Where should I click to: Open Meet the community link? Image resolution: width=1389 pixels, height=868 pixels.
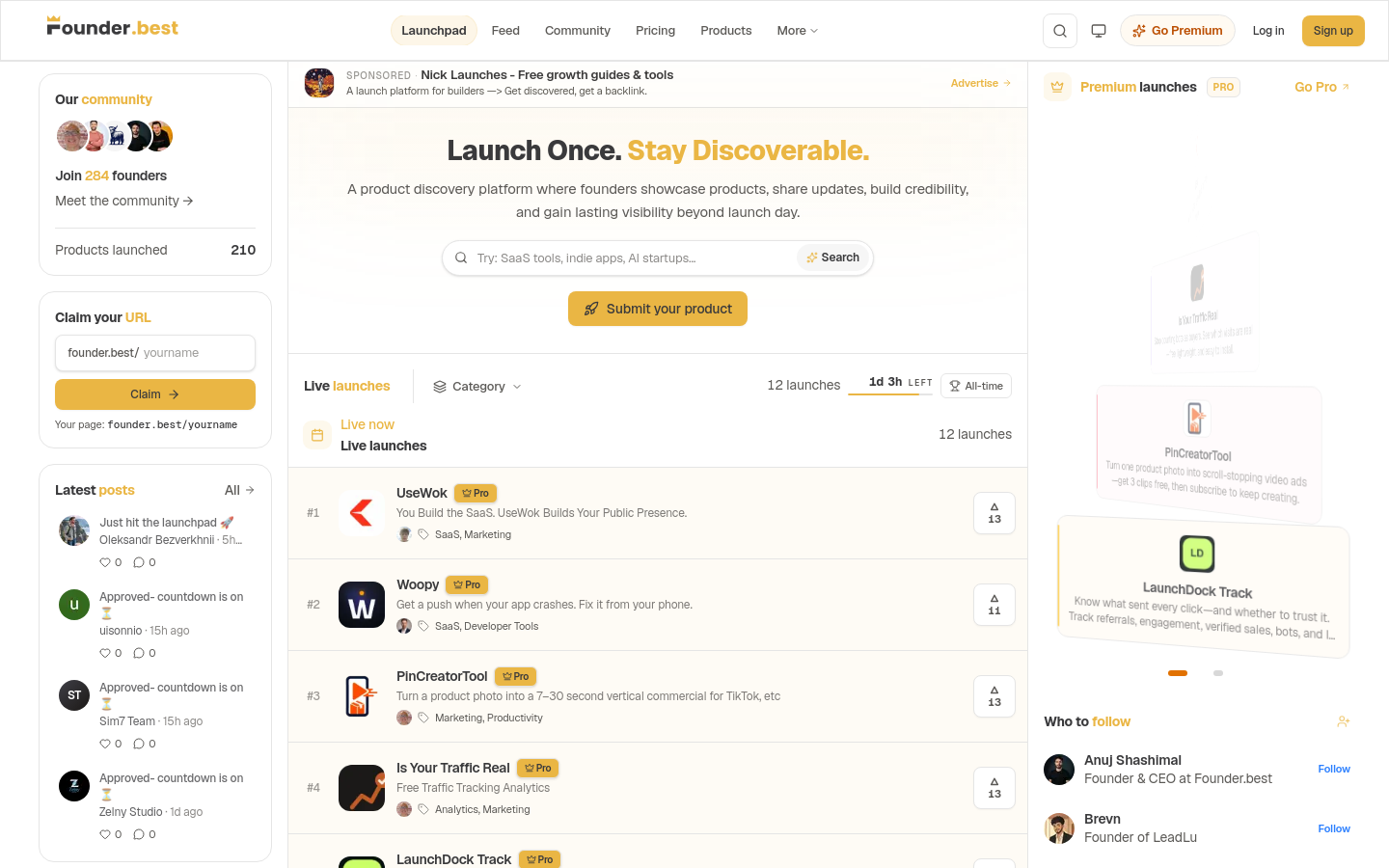tap(124, 201)
